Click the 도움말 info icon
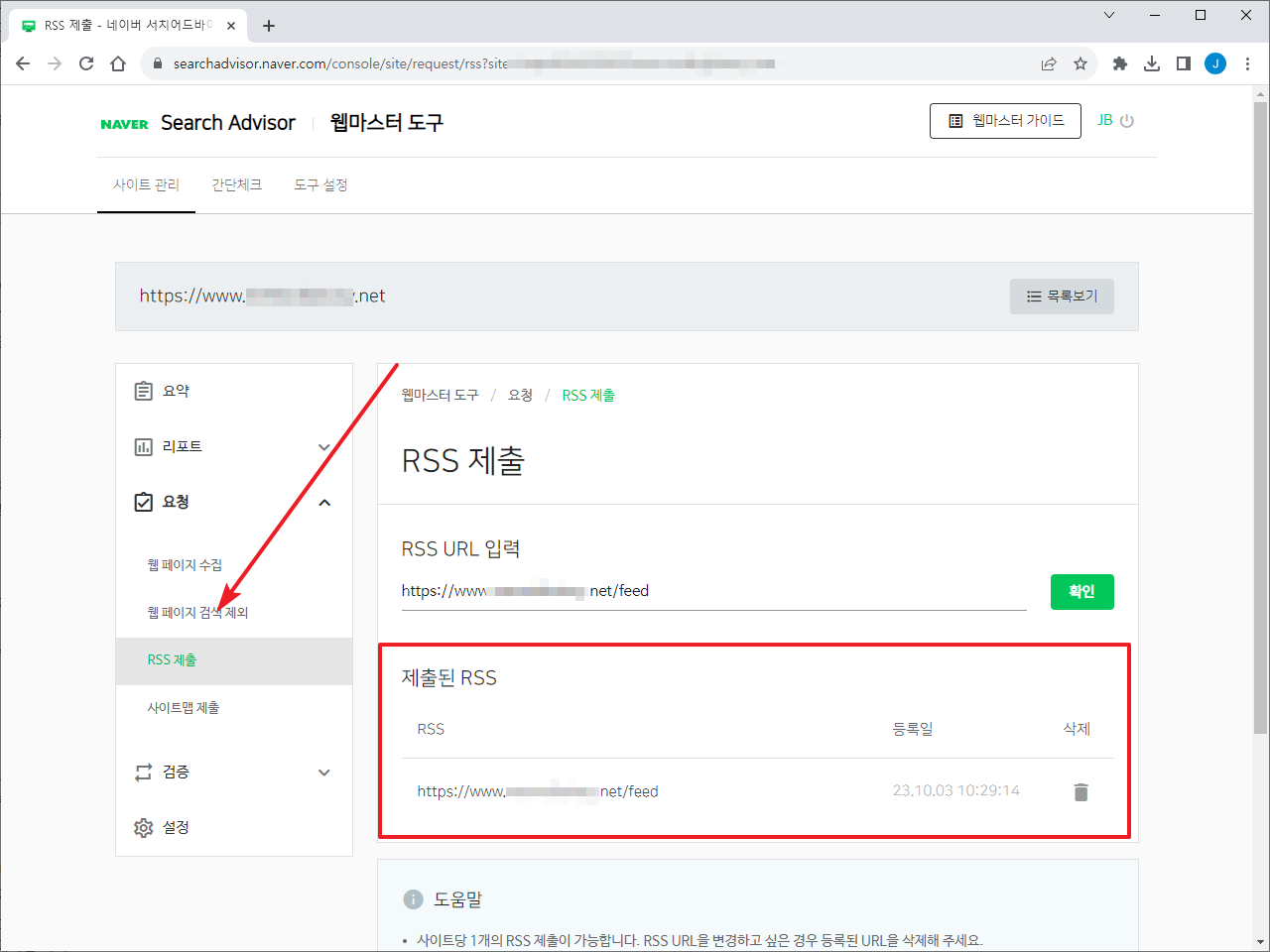1270x952 pixels. [x=413, y=898]
